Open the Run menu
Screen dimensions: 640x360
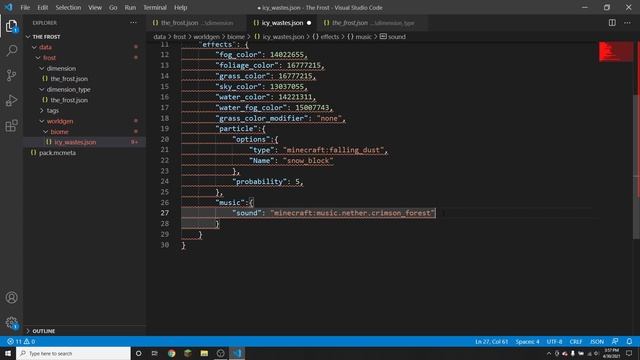[130, 7]
